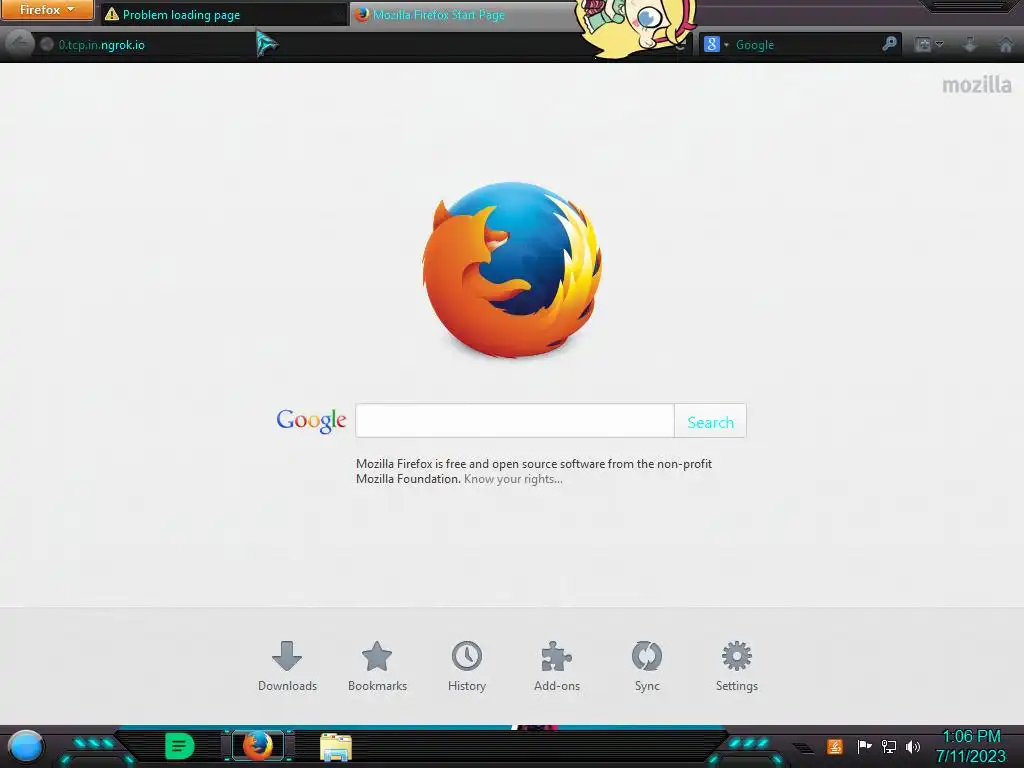Click the site identity globe icon
This screenshot has height=768, width=1024.
click(46, 44)
